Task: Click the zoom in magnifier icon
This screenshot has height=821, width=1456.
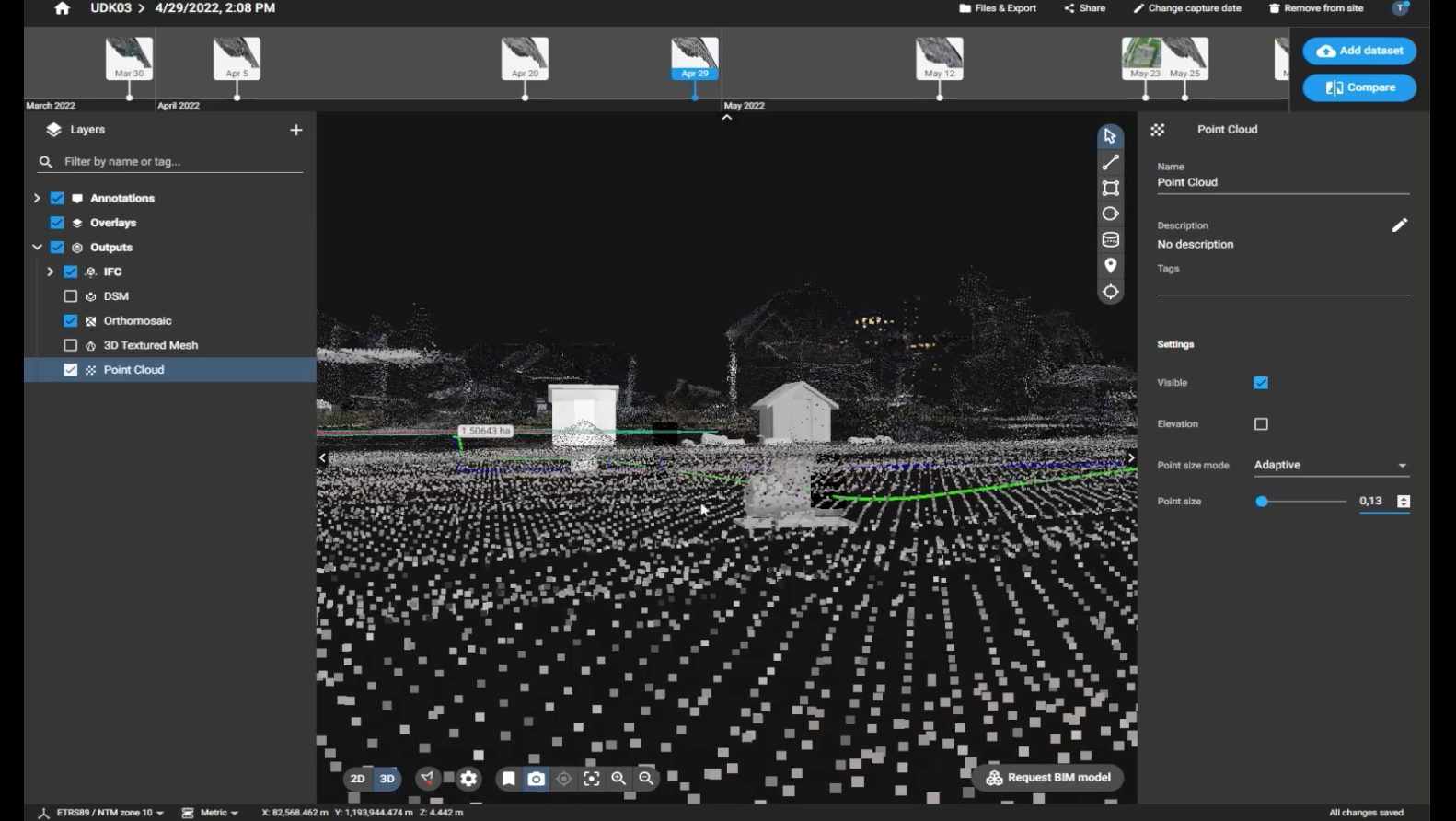Action: pos(618,779)
